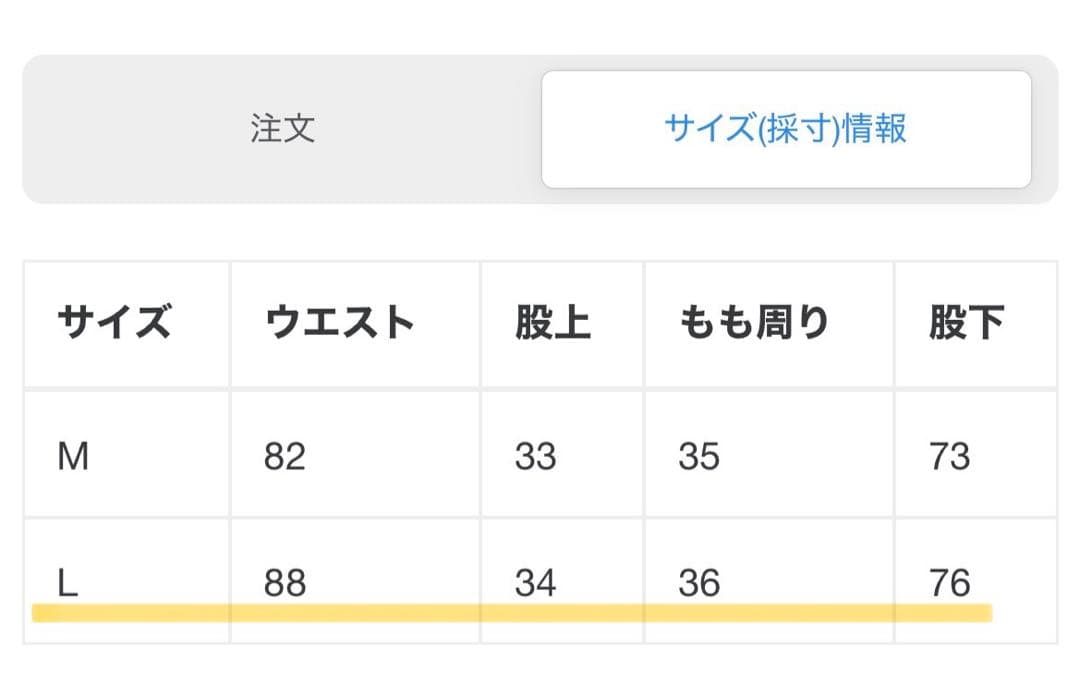Click waist value 82 for size M
Screen dimensions: 1080x686
click(x=285, y=456)
